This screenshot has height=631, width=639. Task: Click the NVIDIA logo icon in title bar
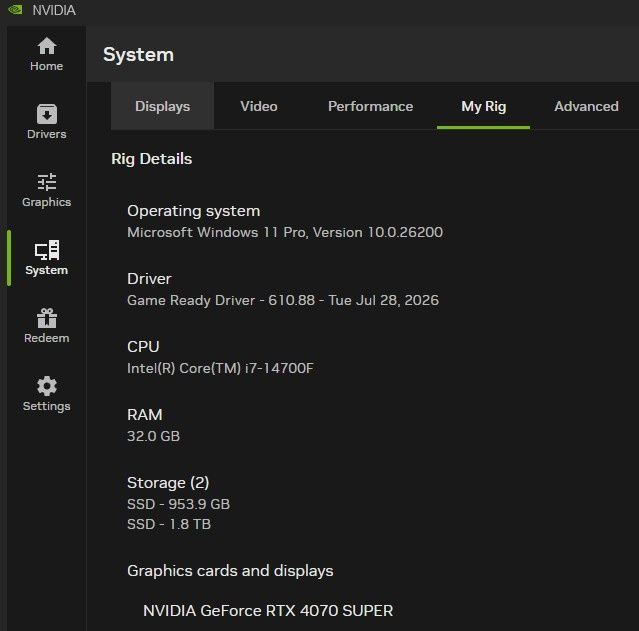pyautogui.click(x=15, y=9)
